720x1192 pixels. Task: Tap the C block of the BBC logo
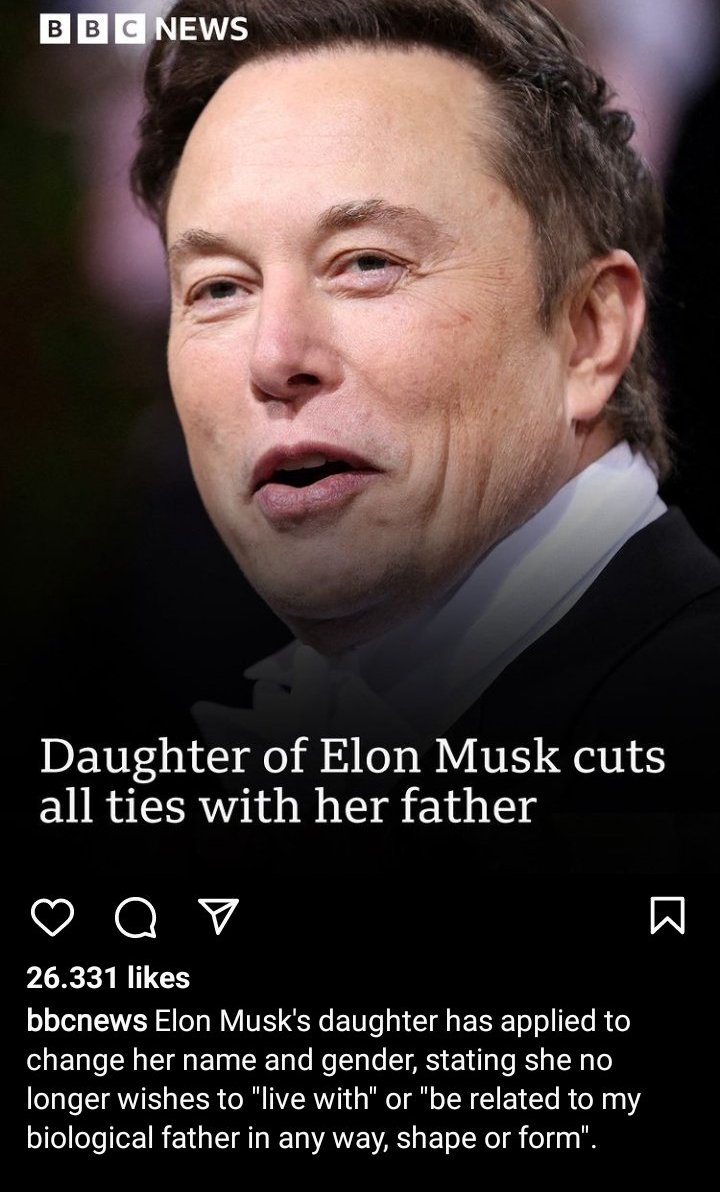tap(129, 29)
